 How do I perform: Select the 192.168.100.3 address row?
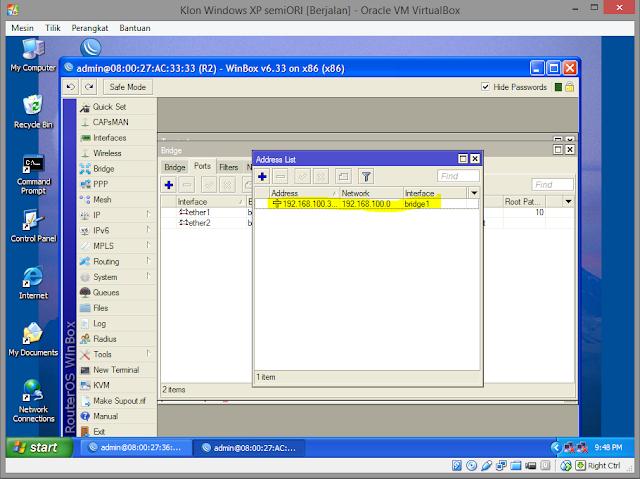[367, 204]
